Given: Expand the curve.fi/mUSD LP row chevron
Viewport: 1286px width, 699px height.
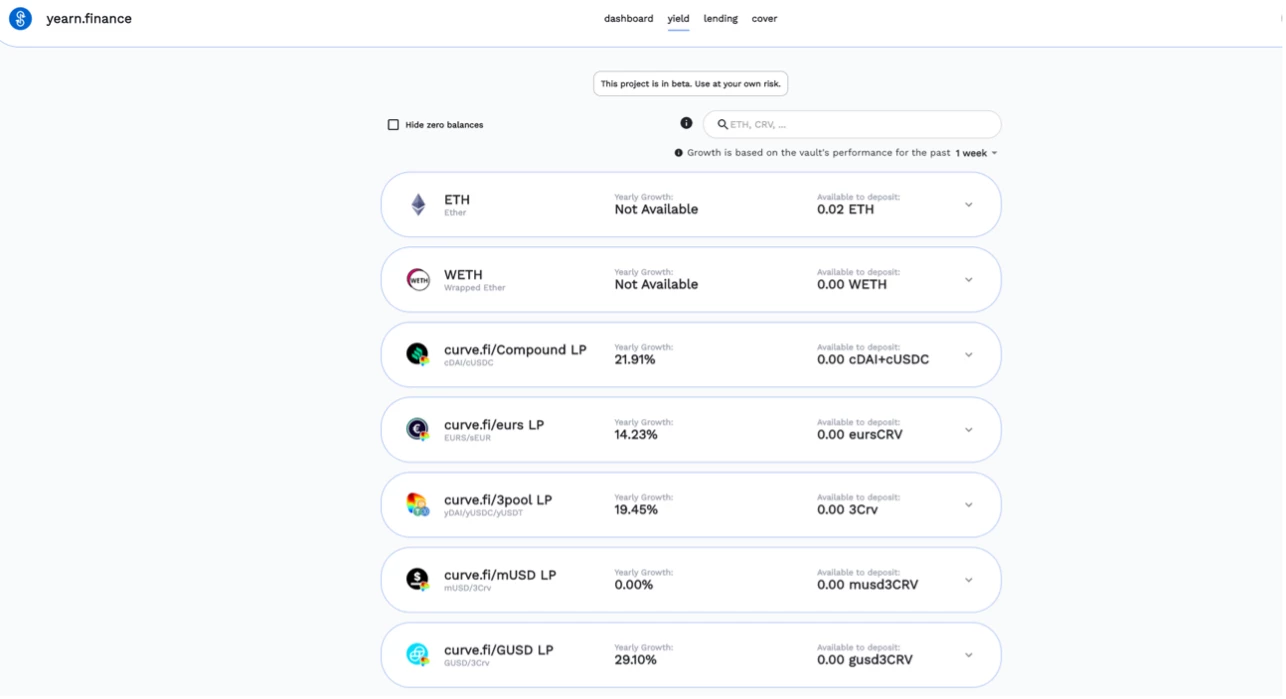Looking at the screenshot, I should click(x=968, y=580).
